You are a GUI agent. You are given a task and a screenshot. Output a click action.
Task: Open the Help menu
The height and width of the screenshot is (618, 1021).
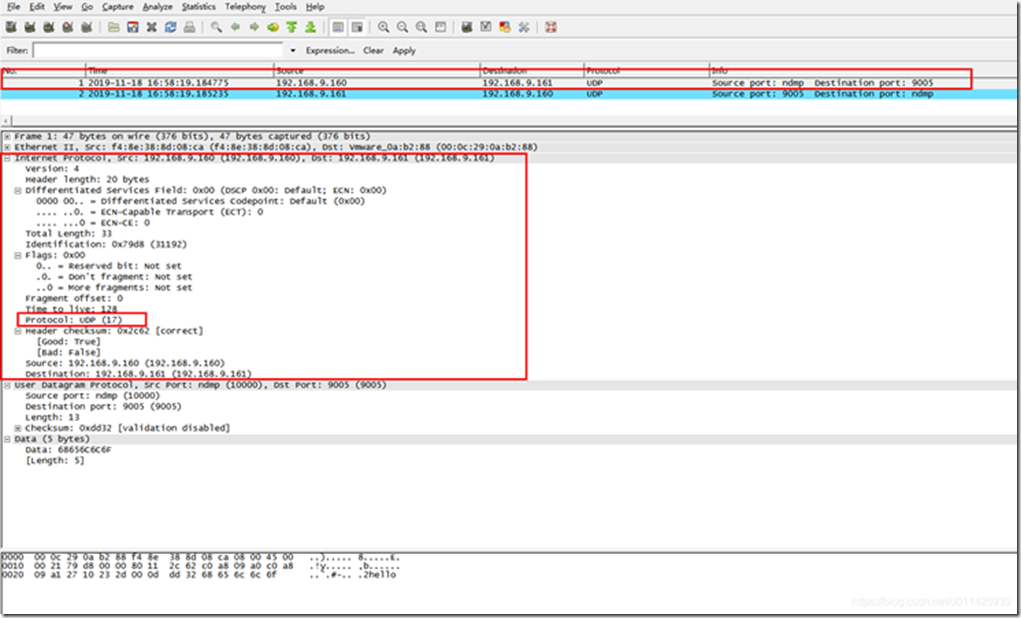coord(315,7)
